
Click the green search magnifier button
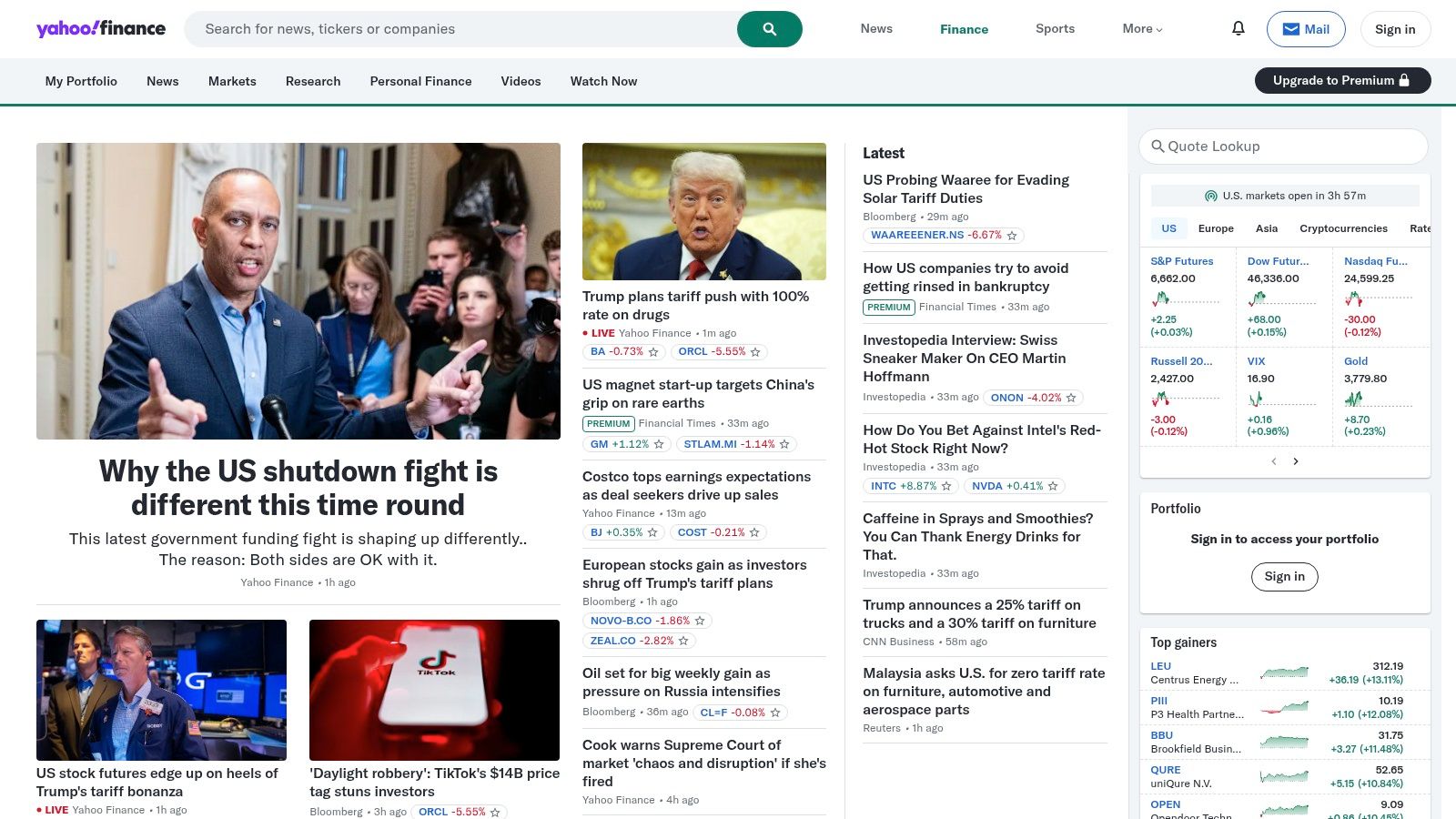click(x=769, y=29)
